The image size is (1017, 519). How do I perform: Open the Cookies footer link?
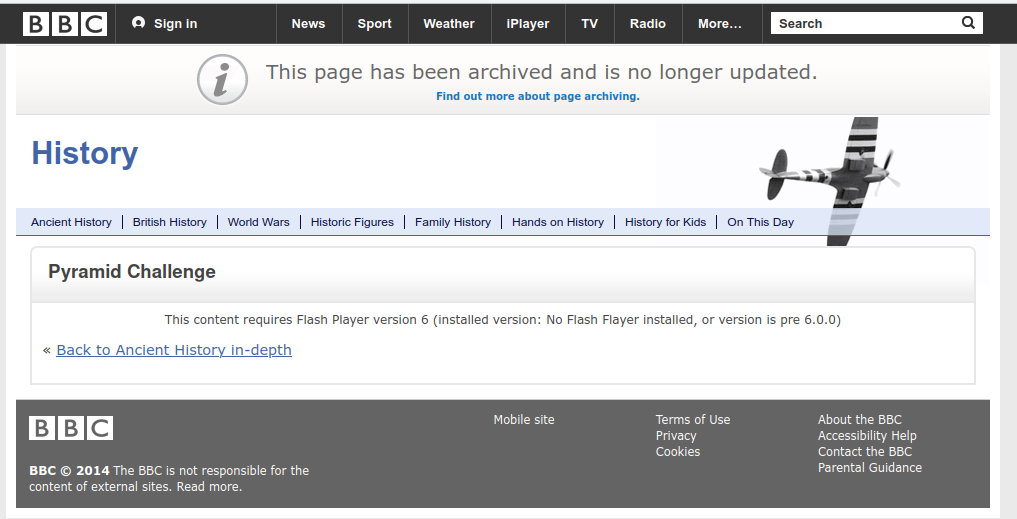[x=678, y=452]
